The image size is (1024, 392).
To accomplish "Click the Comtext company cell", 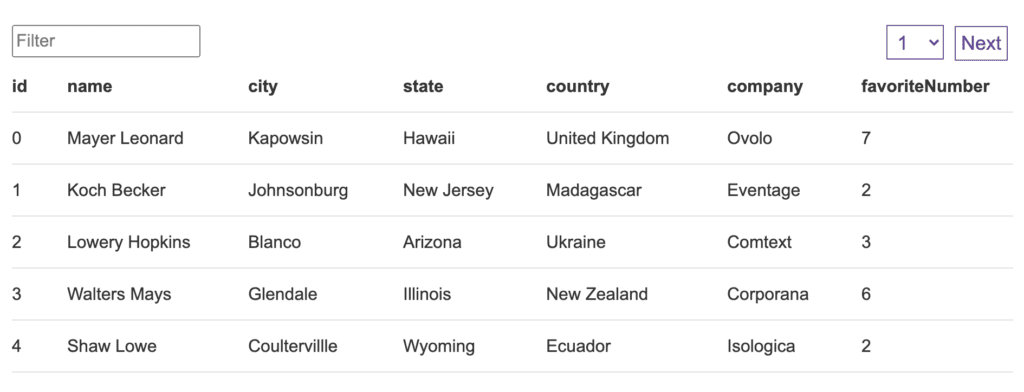I will coord(759,242).
